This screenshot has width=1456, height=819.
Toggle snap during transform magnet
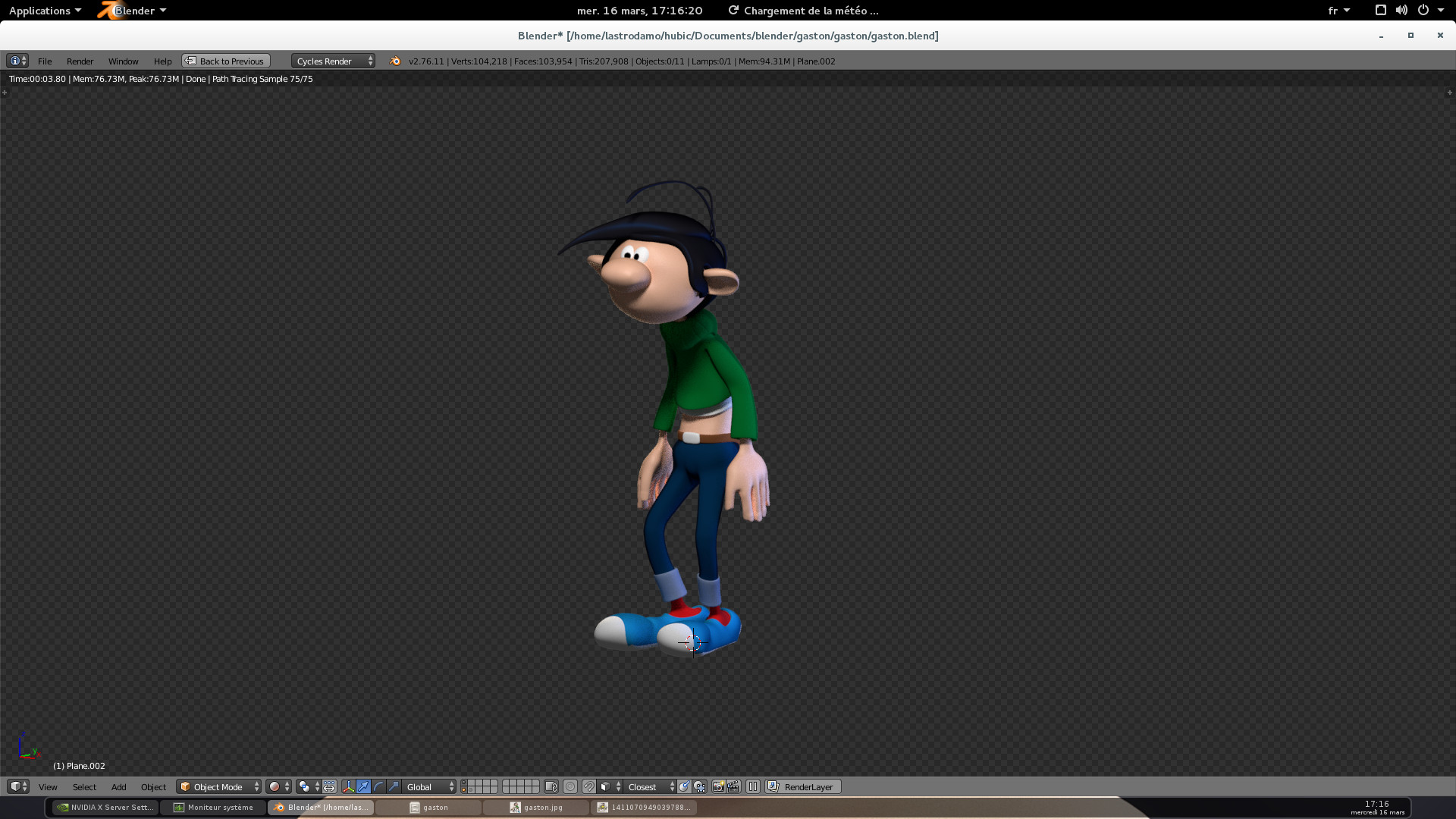click(x=588, y=786)
